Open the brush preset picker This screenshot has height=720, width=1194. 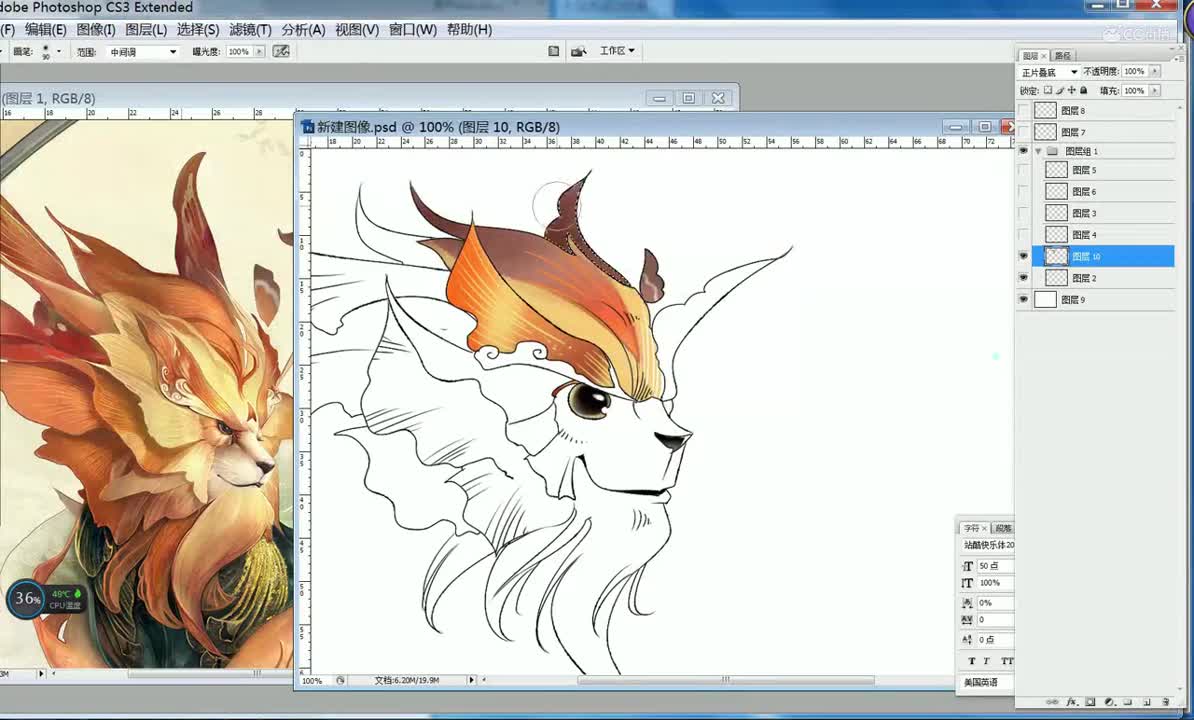tap(59, 51)
